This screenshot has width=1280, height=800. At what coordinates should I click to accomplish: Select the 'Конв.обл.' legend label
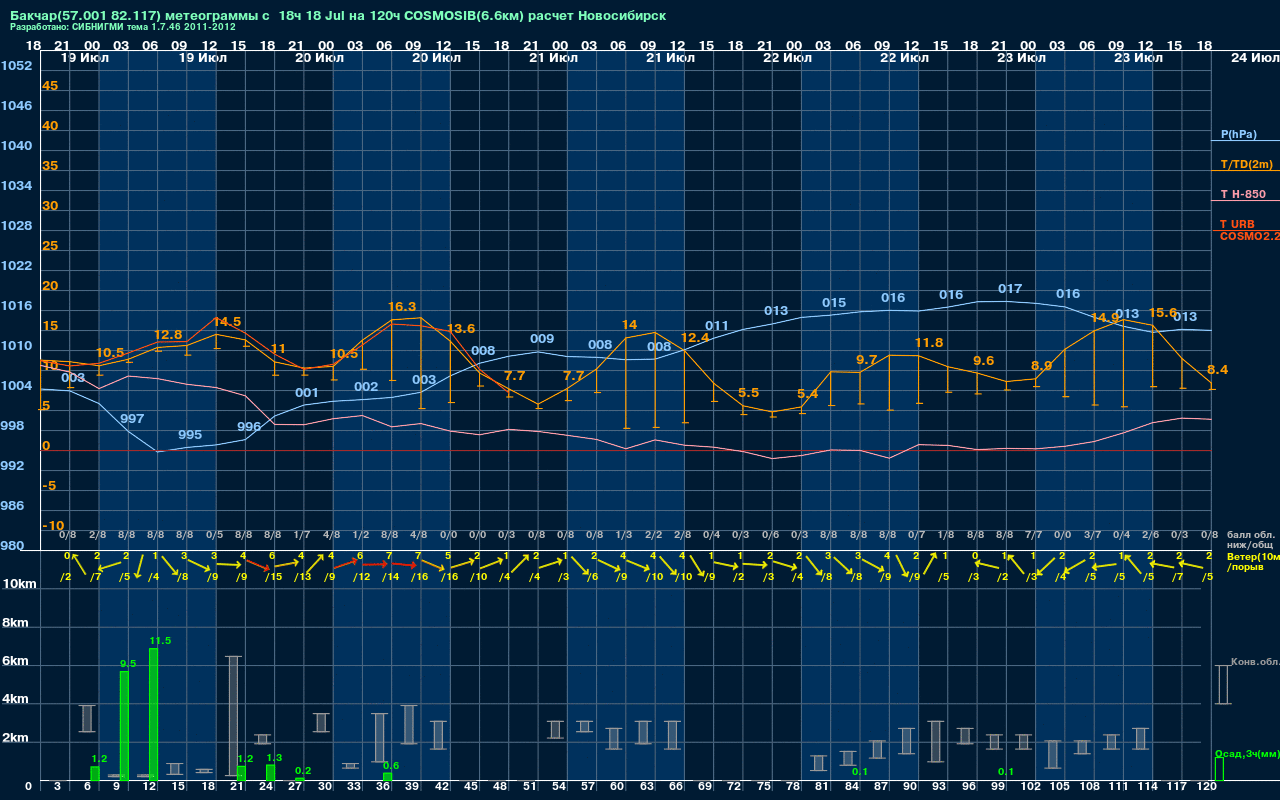(x=1255, y=662)
